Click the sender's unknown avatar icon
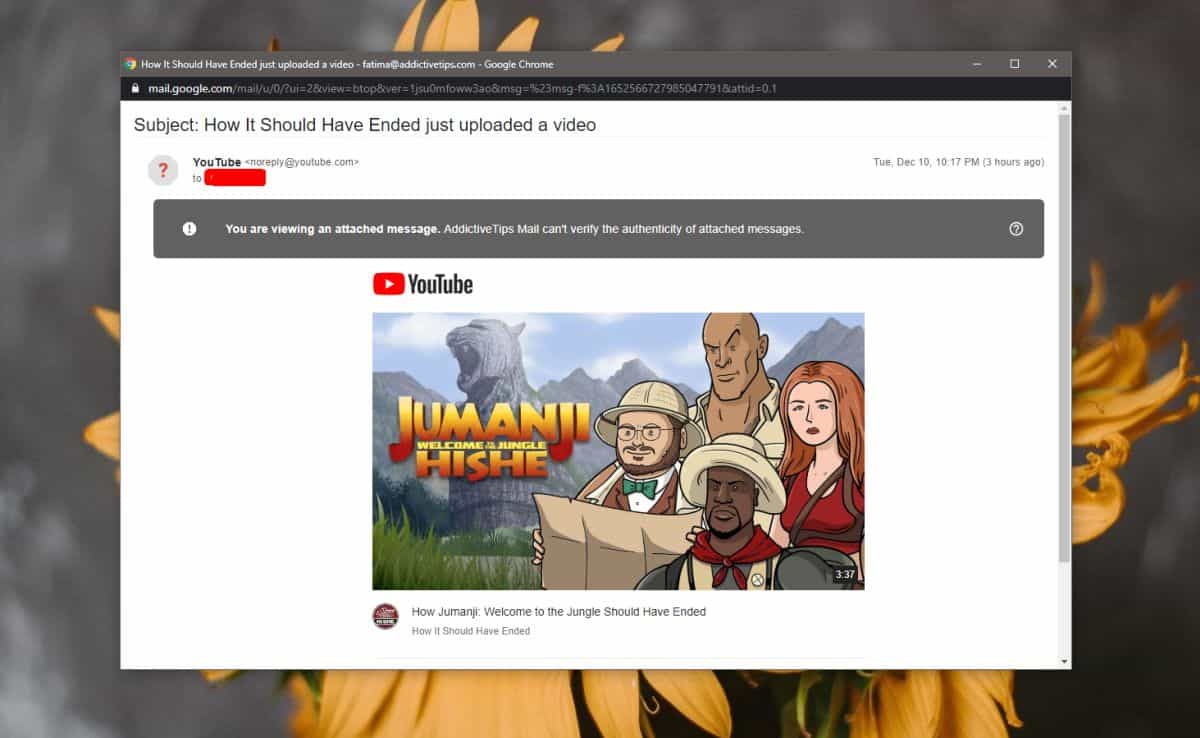1200x738 pixels. coord(163,170)
